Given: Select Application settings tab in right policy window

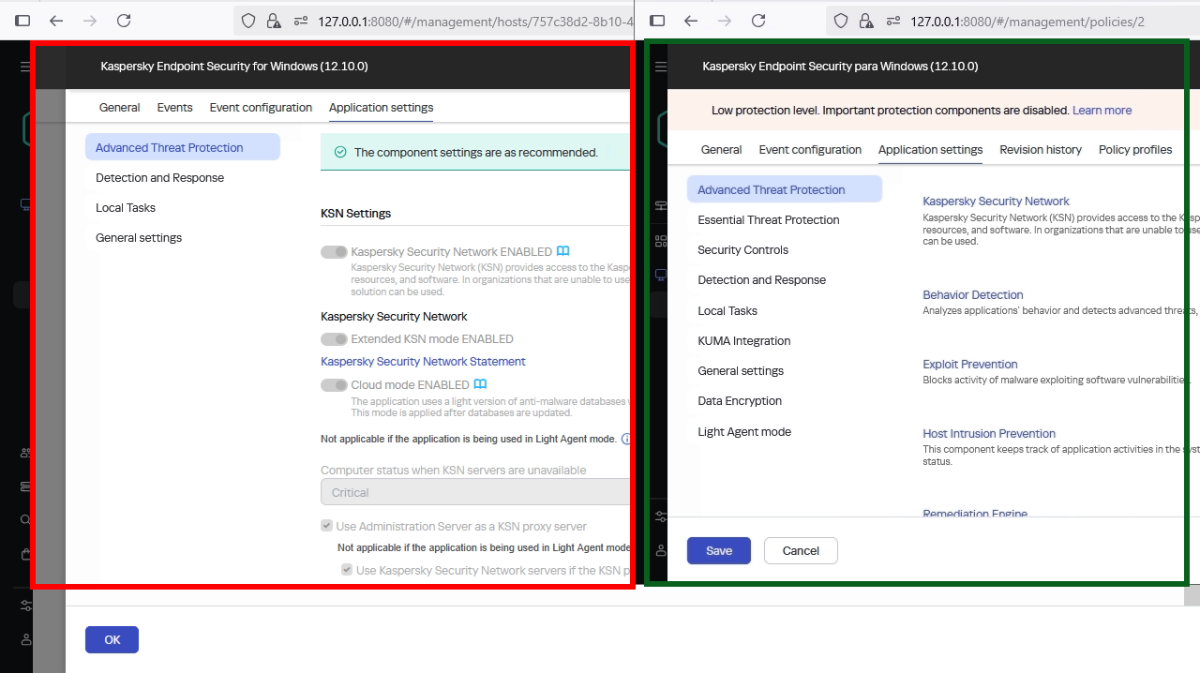Looking at the screenshot, I should click(930, 150).
